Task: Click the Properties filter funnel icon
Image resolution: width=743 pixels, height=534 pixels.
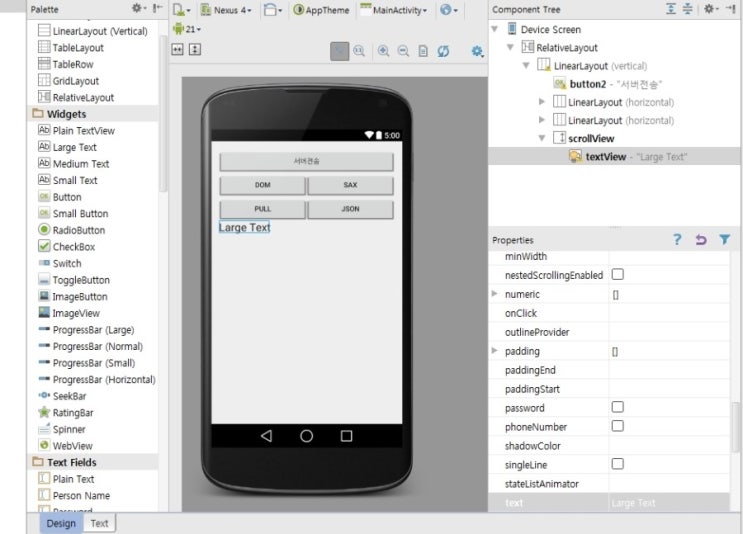Action: point(725,240)
